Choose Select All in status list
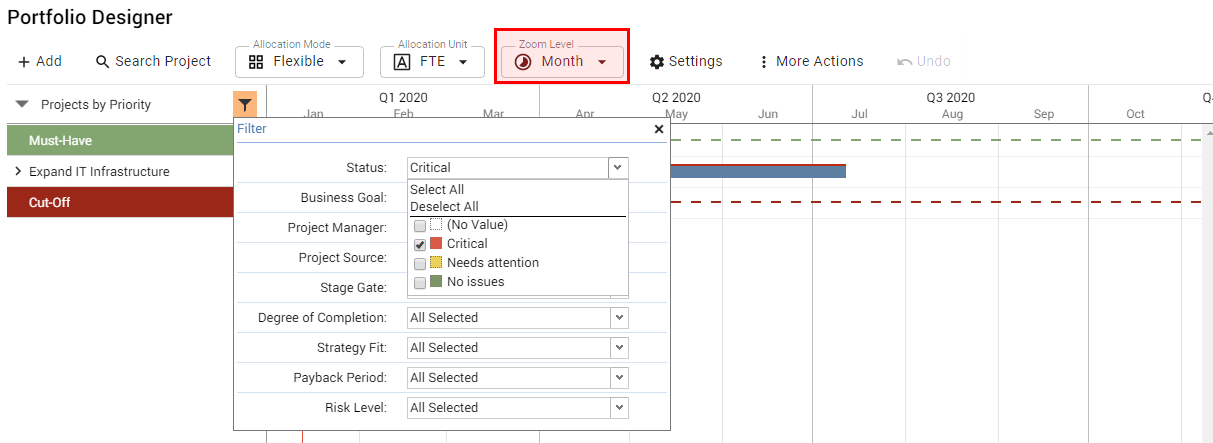Screen dimensions: 1213x443 (437, 190)
